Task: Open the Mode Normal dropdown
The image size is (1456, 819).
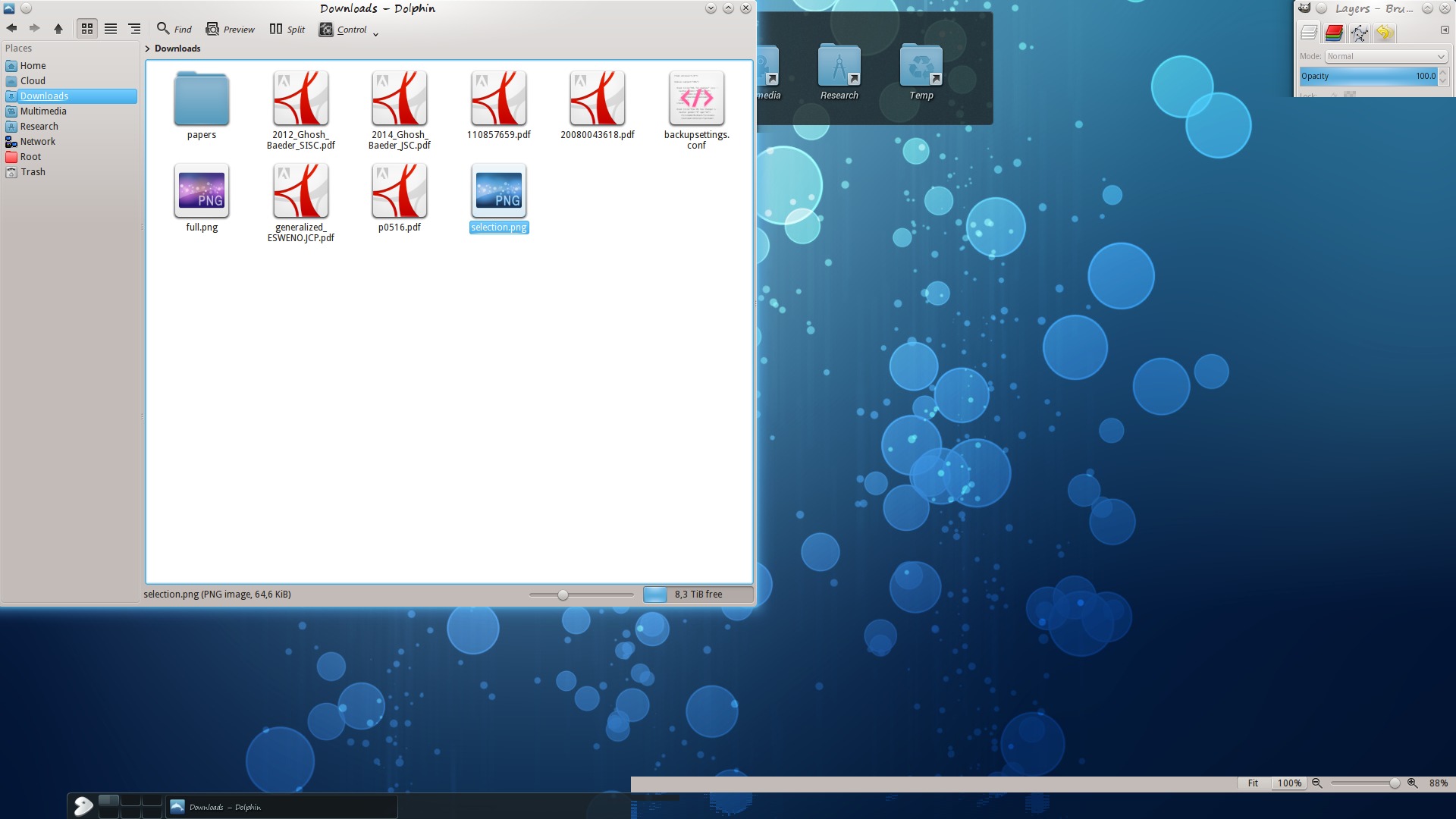Action: 1385,56
